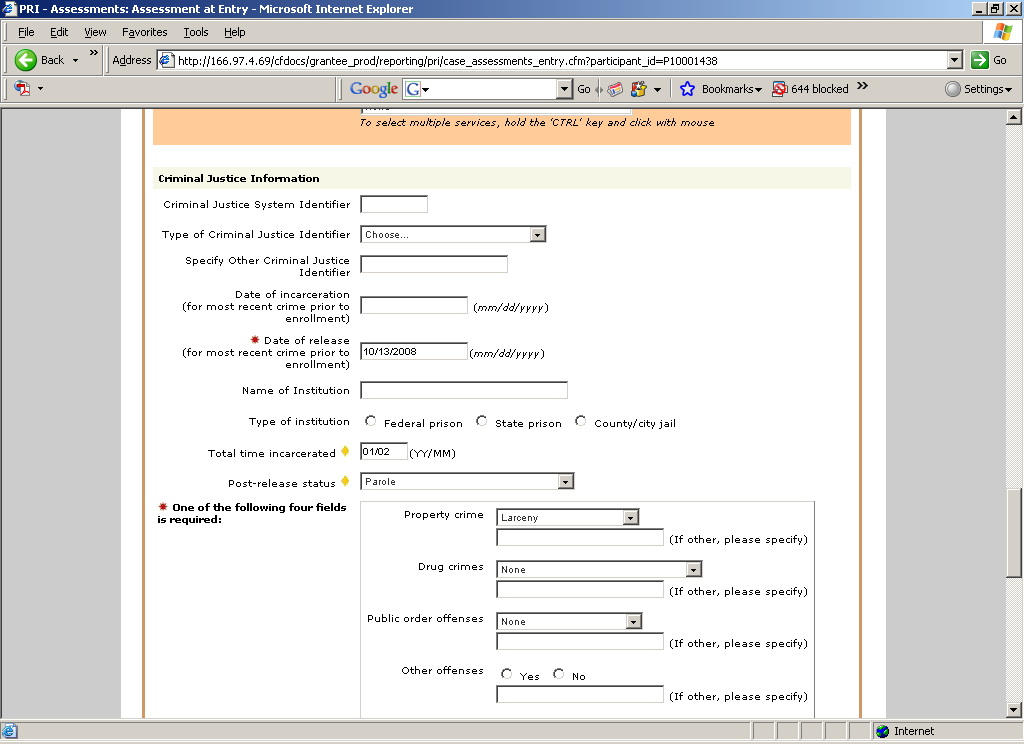Click yellow diamond beside Total time incarcerated

tap(345, 451)
